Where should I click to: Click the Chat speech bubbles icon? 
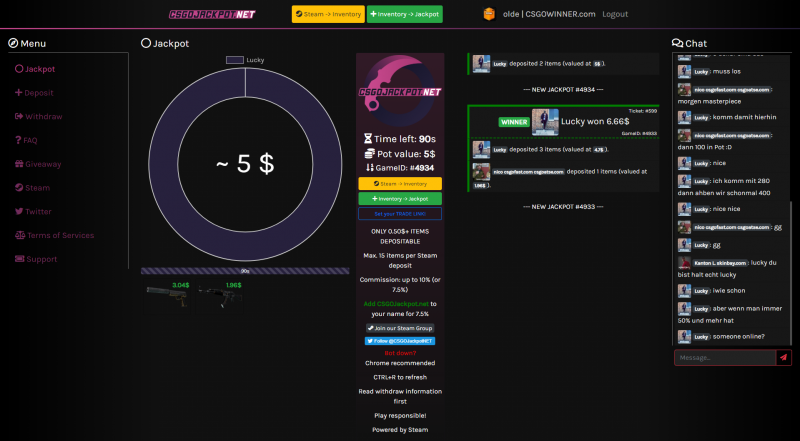tap(678, 43)
